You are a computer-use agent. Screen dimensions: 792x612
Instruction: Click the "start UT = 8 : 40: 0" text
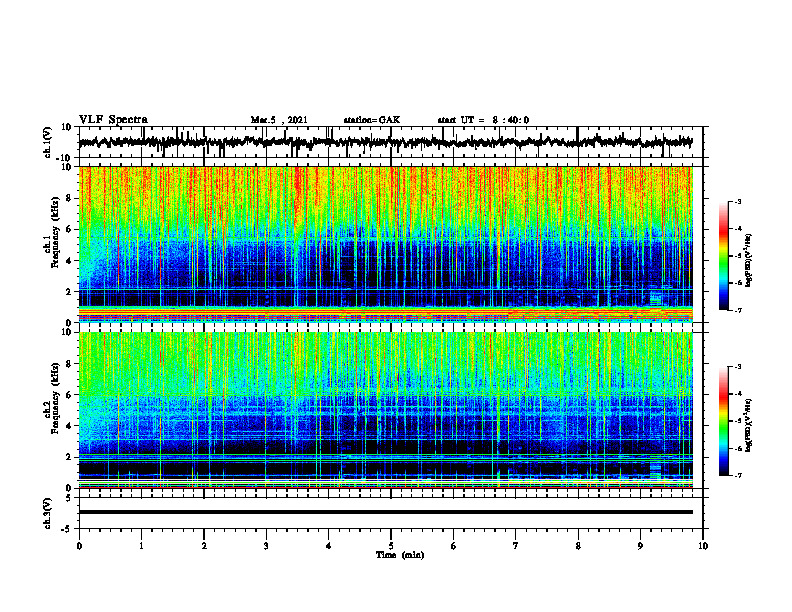483,120
